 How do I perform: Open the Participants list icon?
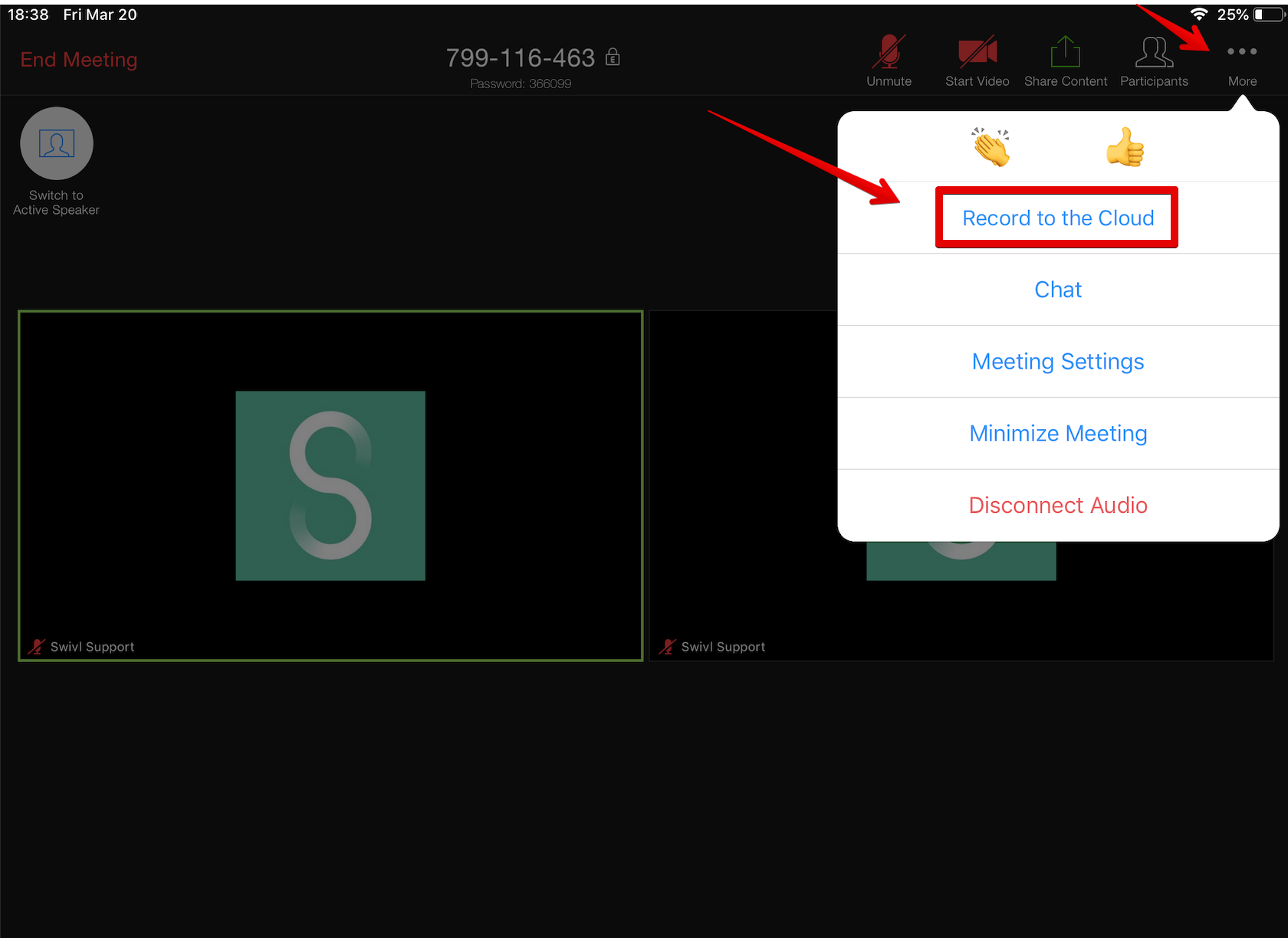1154,52
